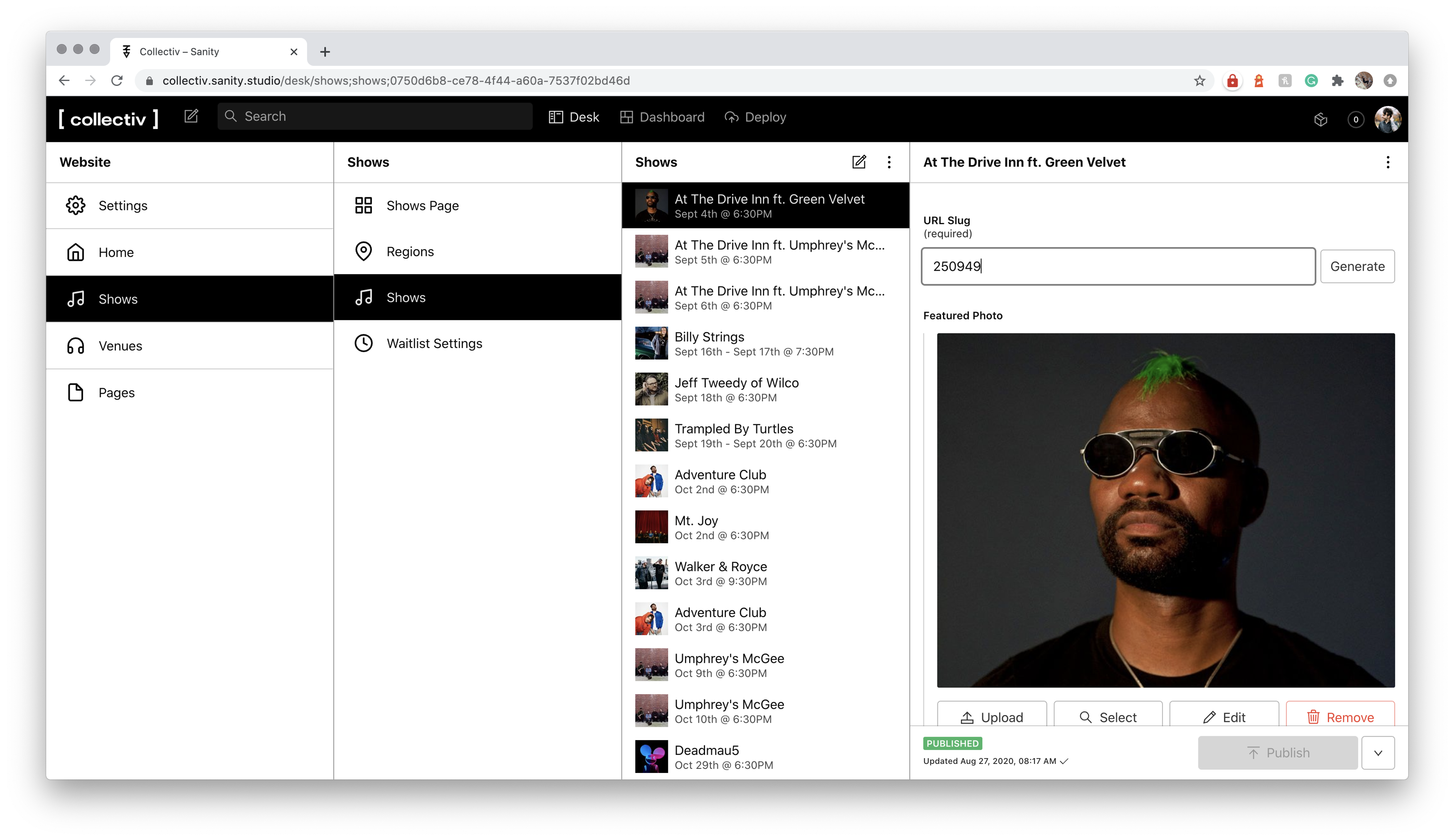The width and height of the screenshot is (1454, 840).
Task: Click the compose new document icon in navbar
Action: click(x=191, y=117)
